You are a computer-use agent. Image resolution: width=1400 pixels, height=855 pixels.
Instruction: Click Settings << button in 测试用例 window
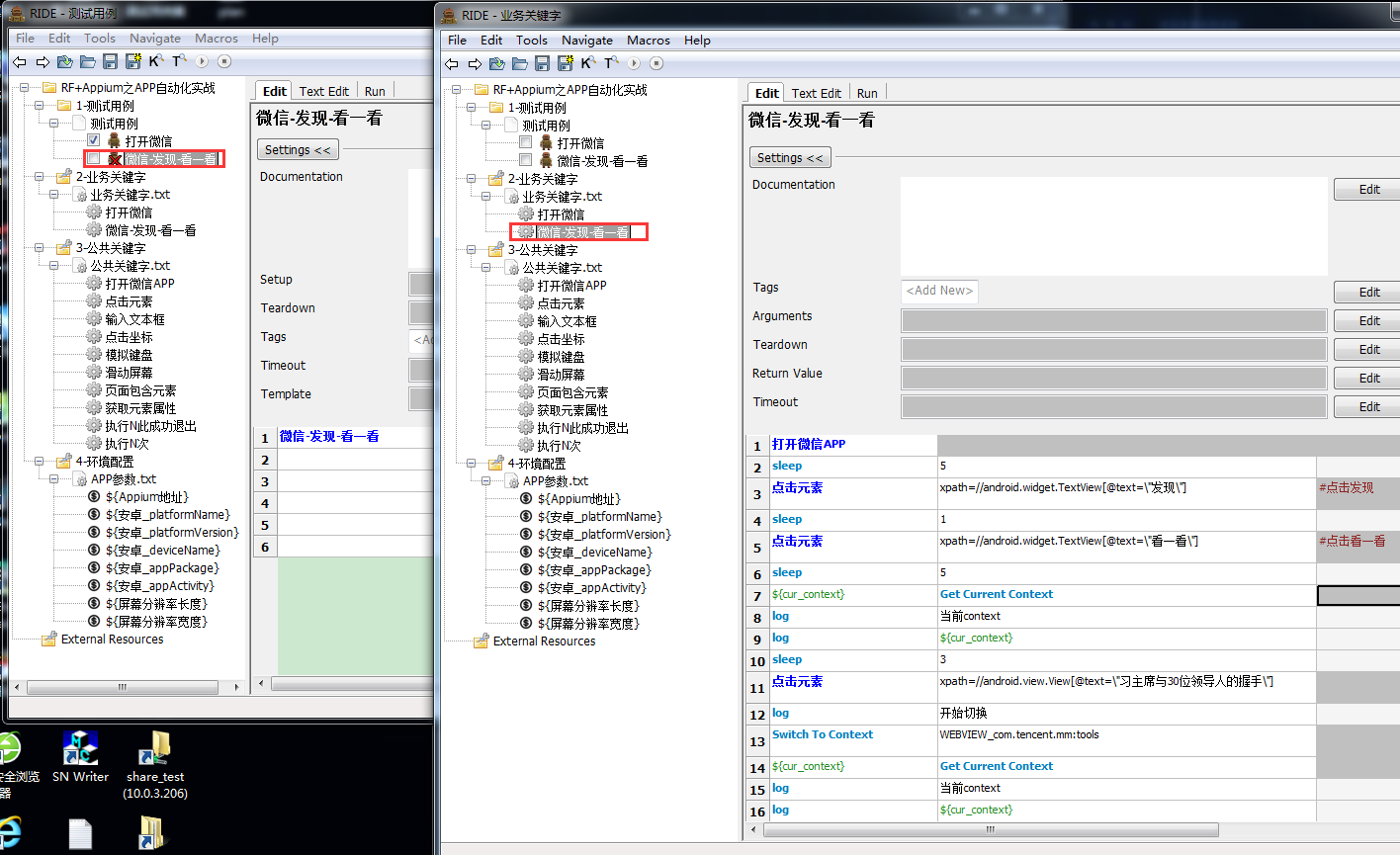pyautogui.click(x=298, y=150)
